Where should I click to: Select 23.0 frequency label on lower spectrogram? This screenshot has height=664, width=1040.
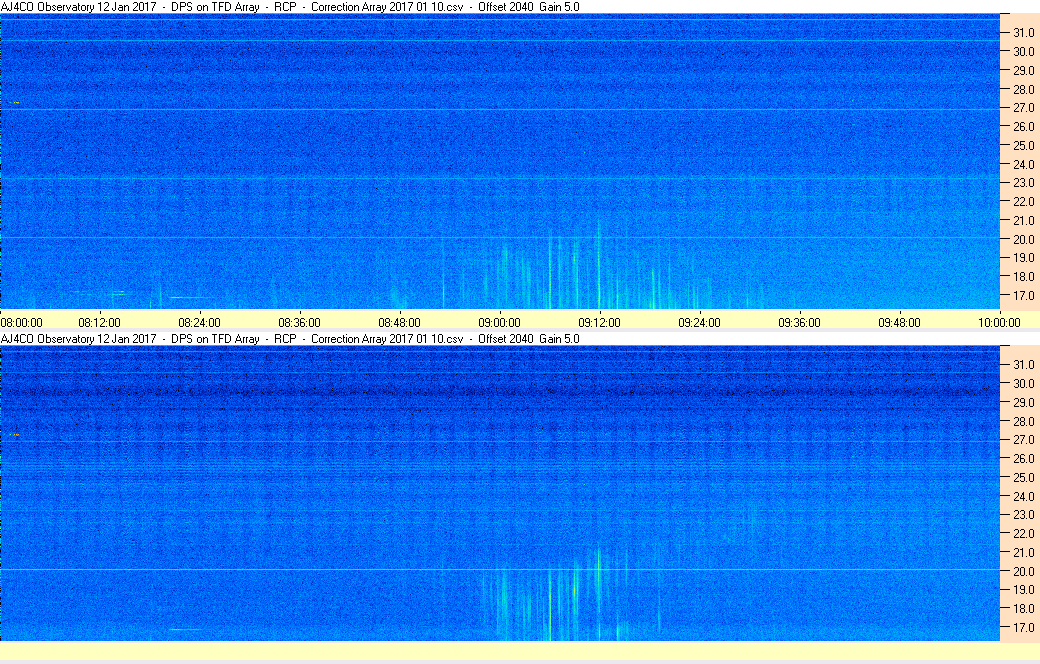point(1023,515)
